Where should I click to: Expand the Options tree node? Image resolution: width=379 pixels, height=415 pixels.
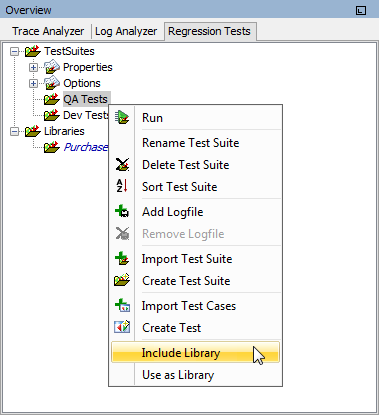33,83
